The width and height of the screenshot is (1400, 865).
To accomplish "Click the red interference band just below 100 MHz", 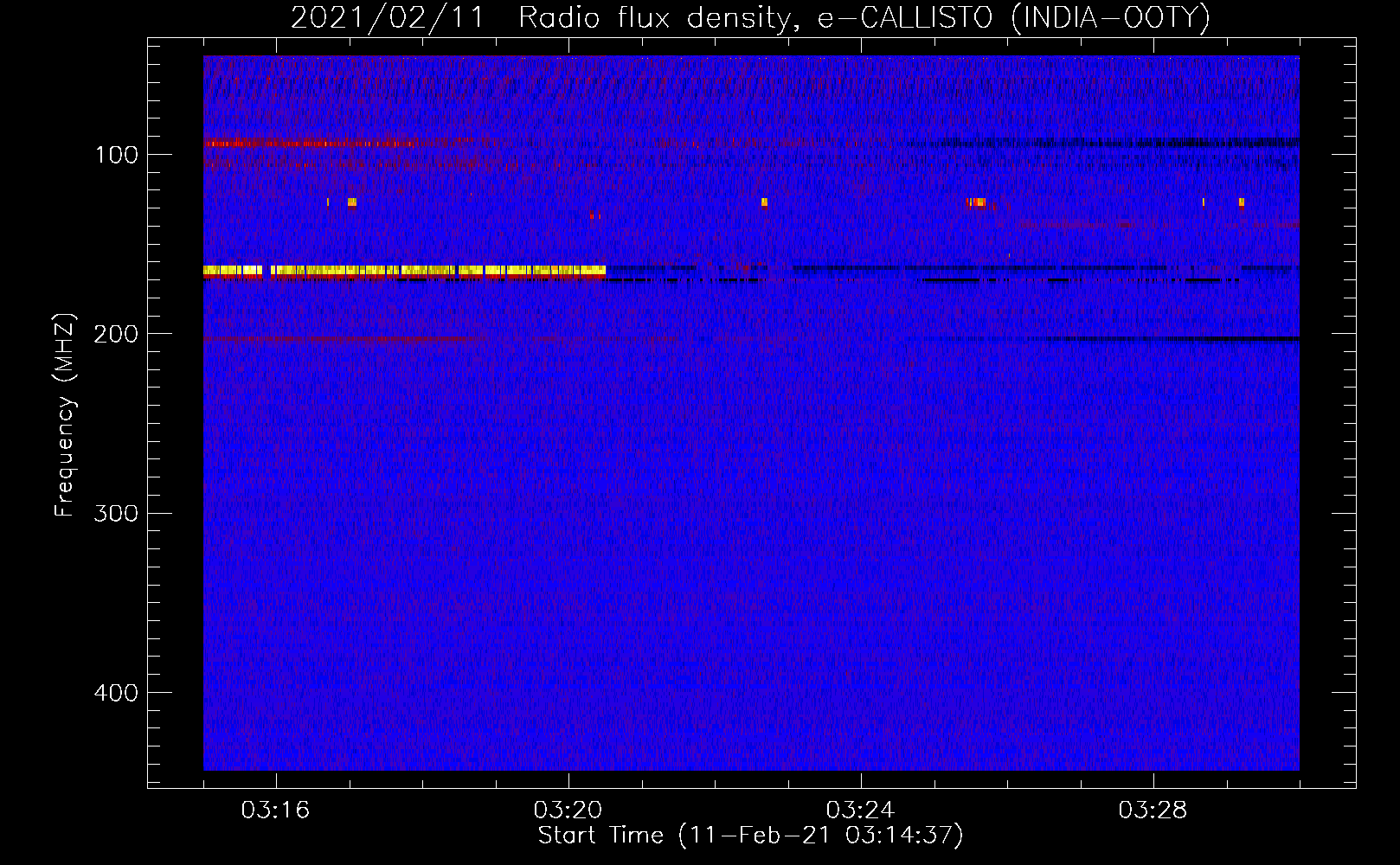I will coord(337,143).
